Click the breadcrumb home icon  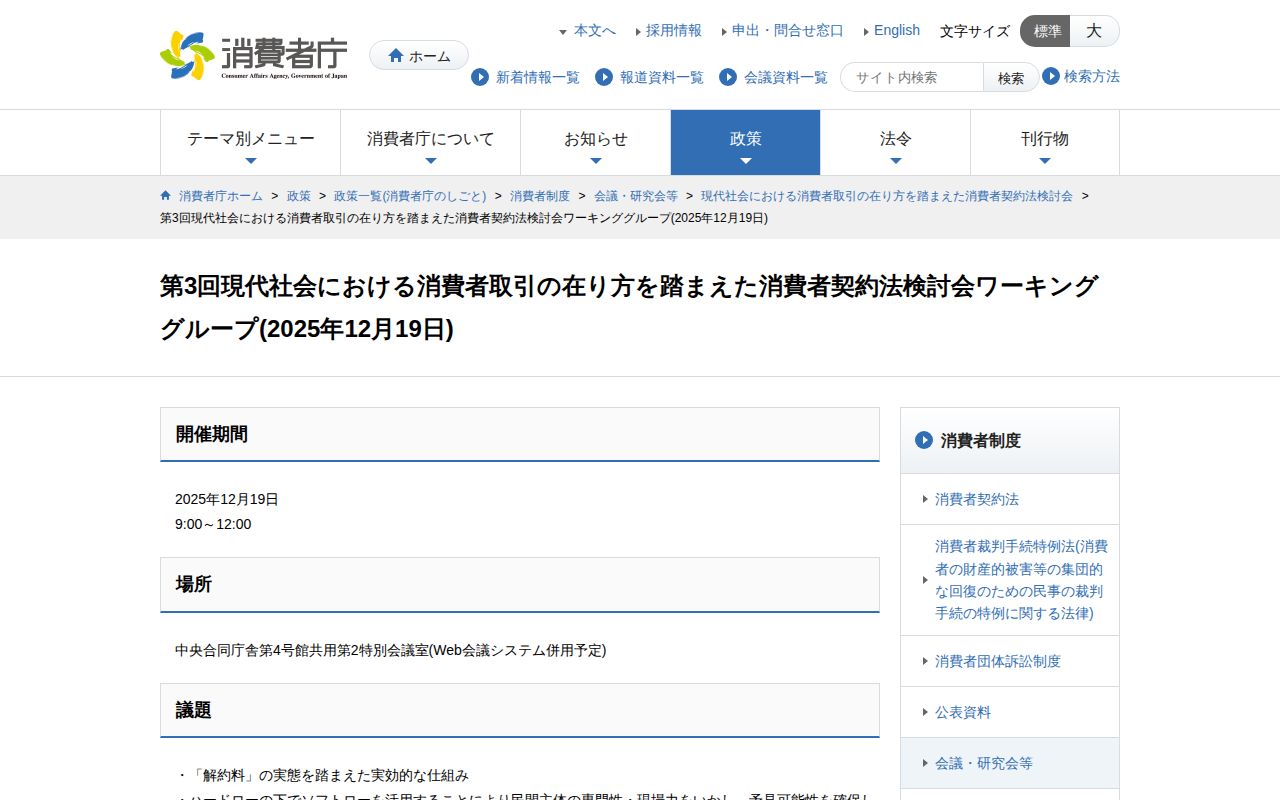166,195
